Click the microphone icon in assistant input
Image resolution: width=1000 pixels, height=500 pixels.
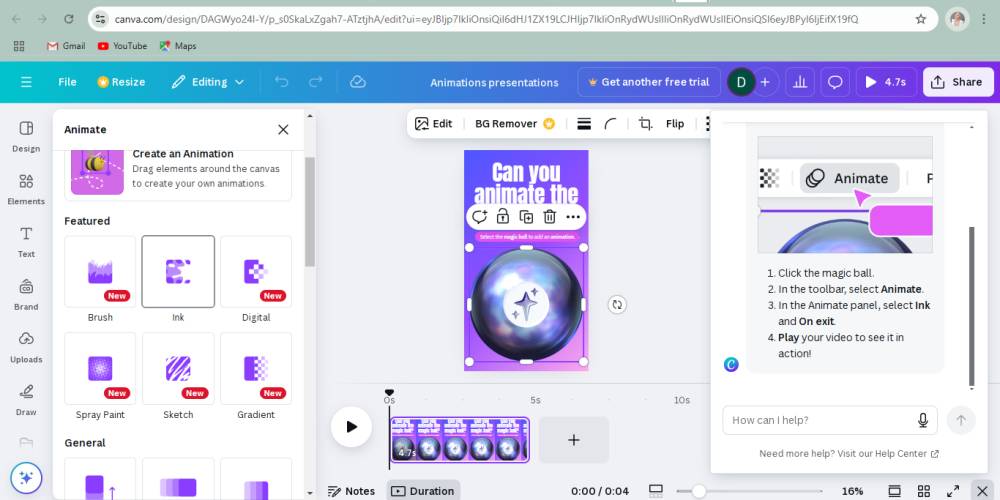tap(923, 420)
